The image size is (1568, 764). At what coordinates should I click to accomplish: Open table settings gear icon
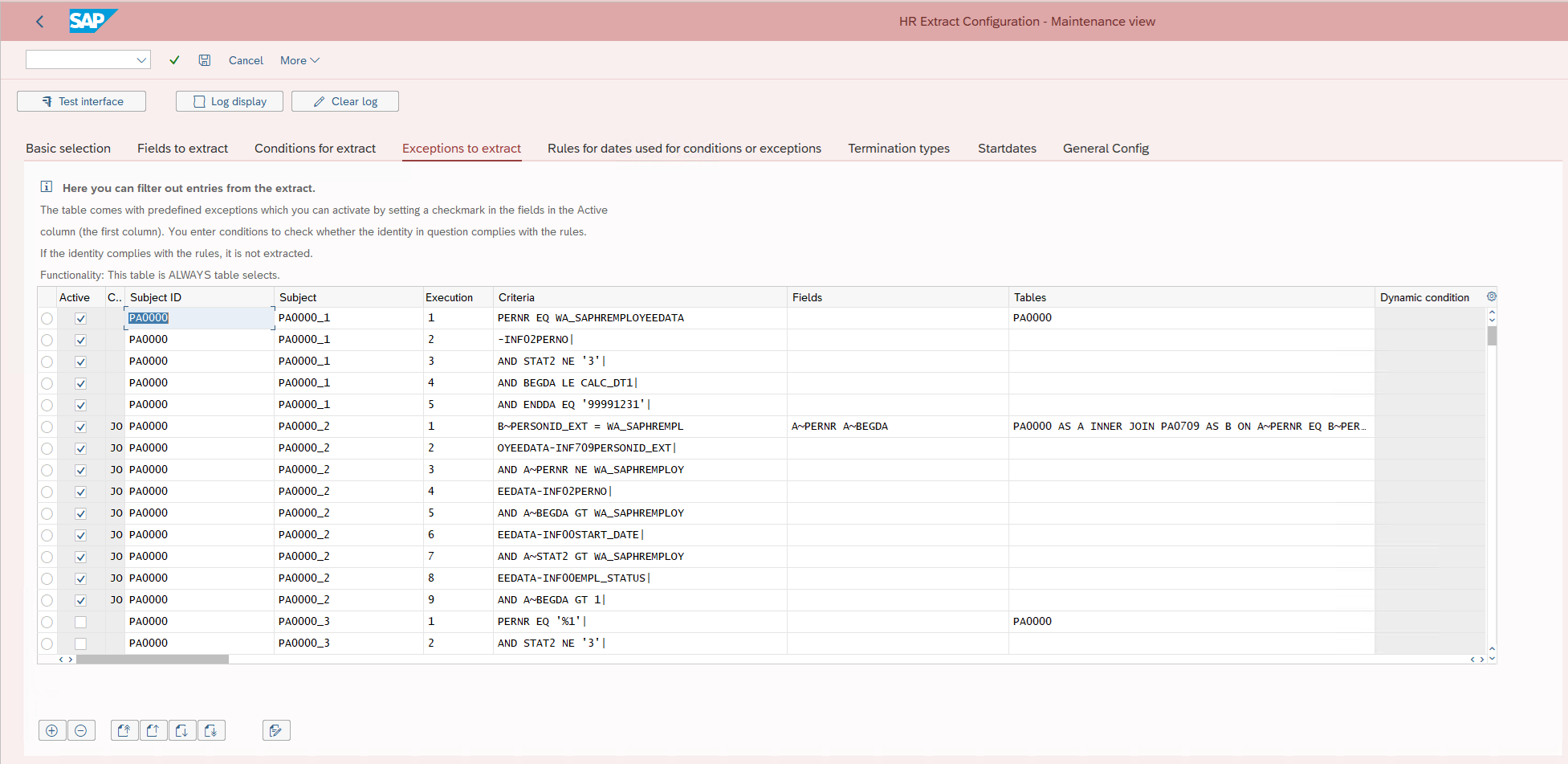point(1492,296)
